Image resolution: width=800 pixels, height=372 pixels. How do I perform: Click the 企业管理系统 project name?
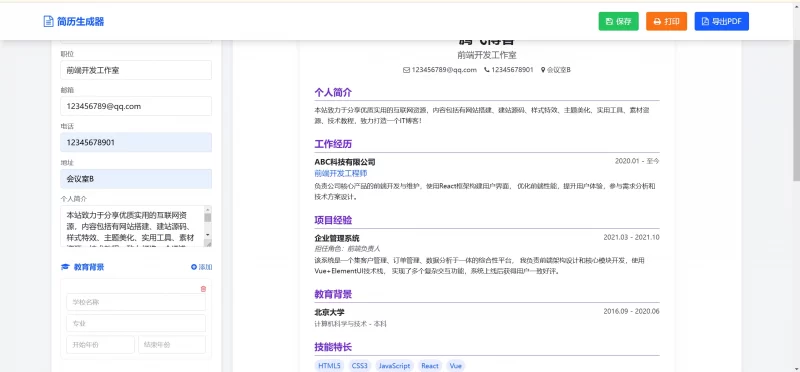point(337,238)
